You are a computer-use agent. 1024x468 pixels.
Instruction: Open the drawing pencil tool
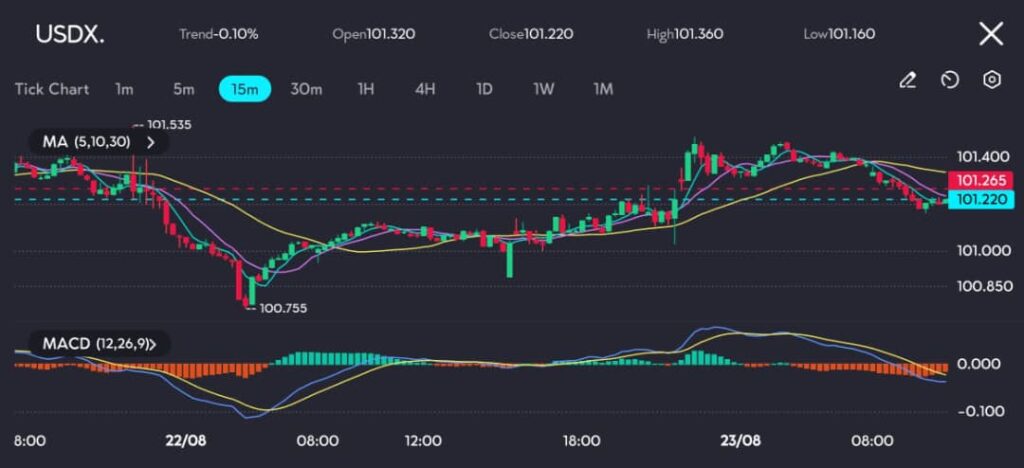[x=908, y=80]
